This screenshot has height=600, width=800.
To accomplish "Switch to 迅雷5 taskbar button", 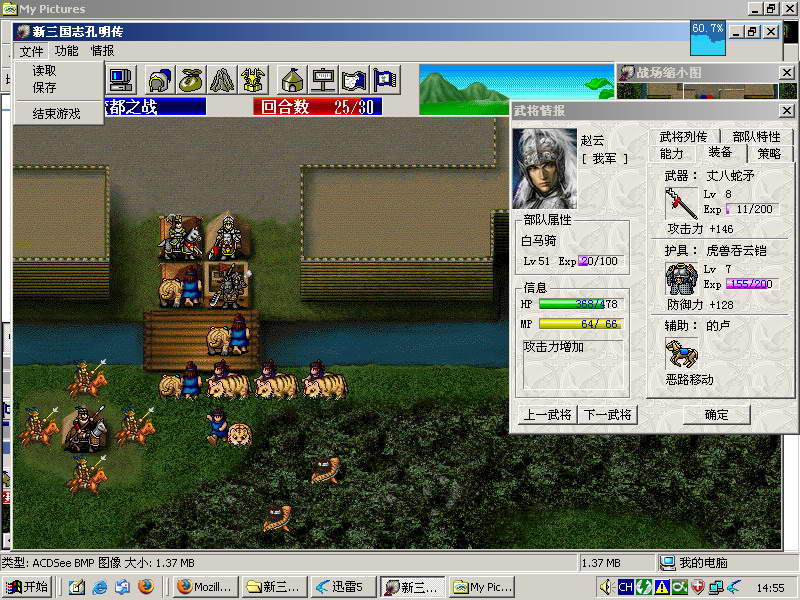I will click(343, 587).
